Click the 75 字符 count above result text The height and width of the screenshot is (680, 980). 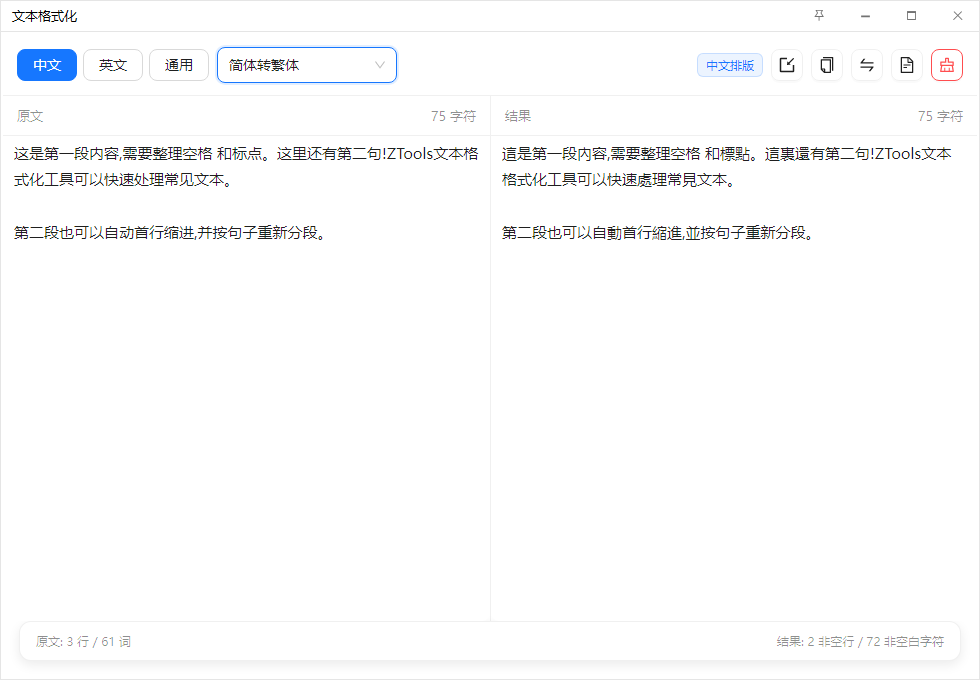tap(941, 116)
